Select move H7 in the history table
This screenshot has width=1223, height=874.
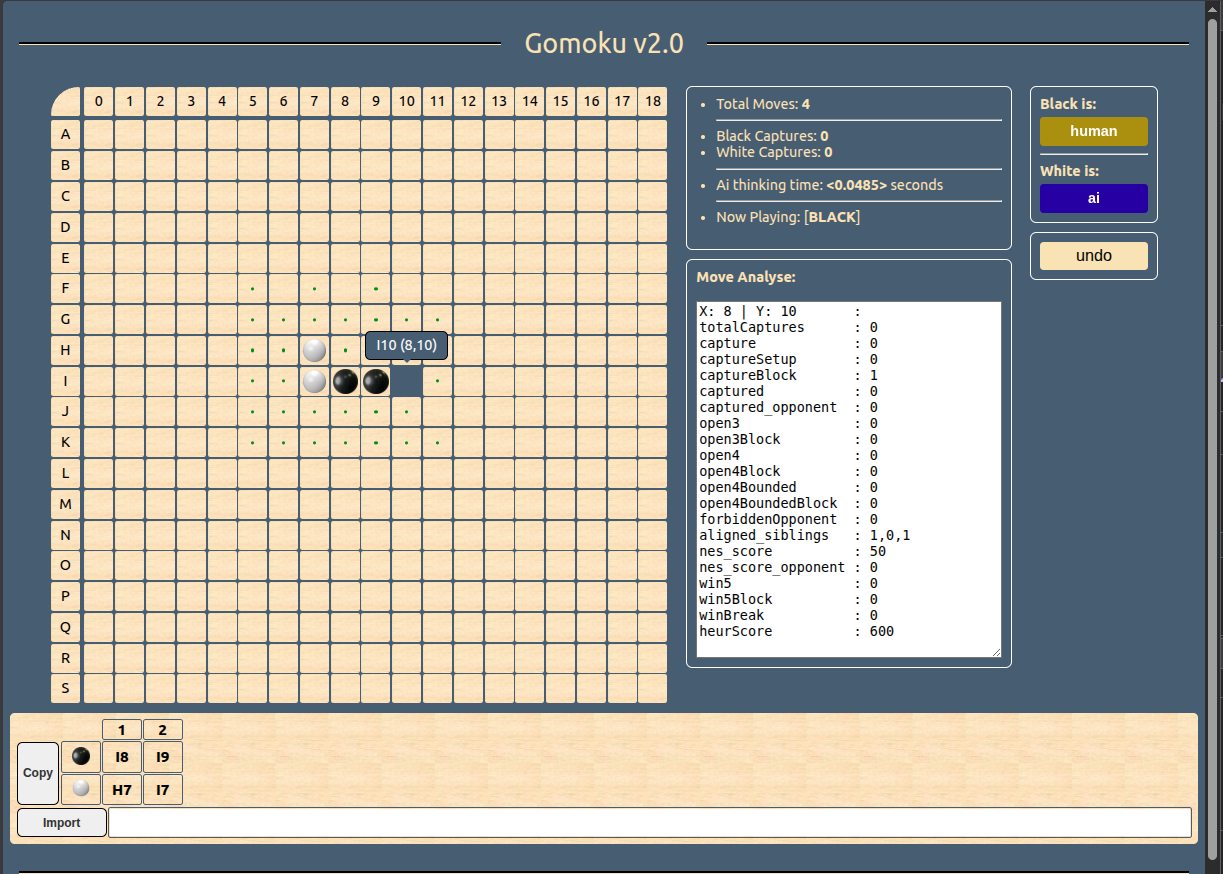click(122, 789)
